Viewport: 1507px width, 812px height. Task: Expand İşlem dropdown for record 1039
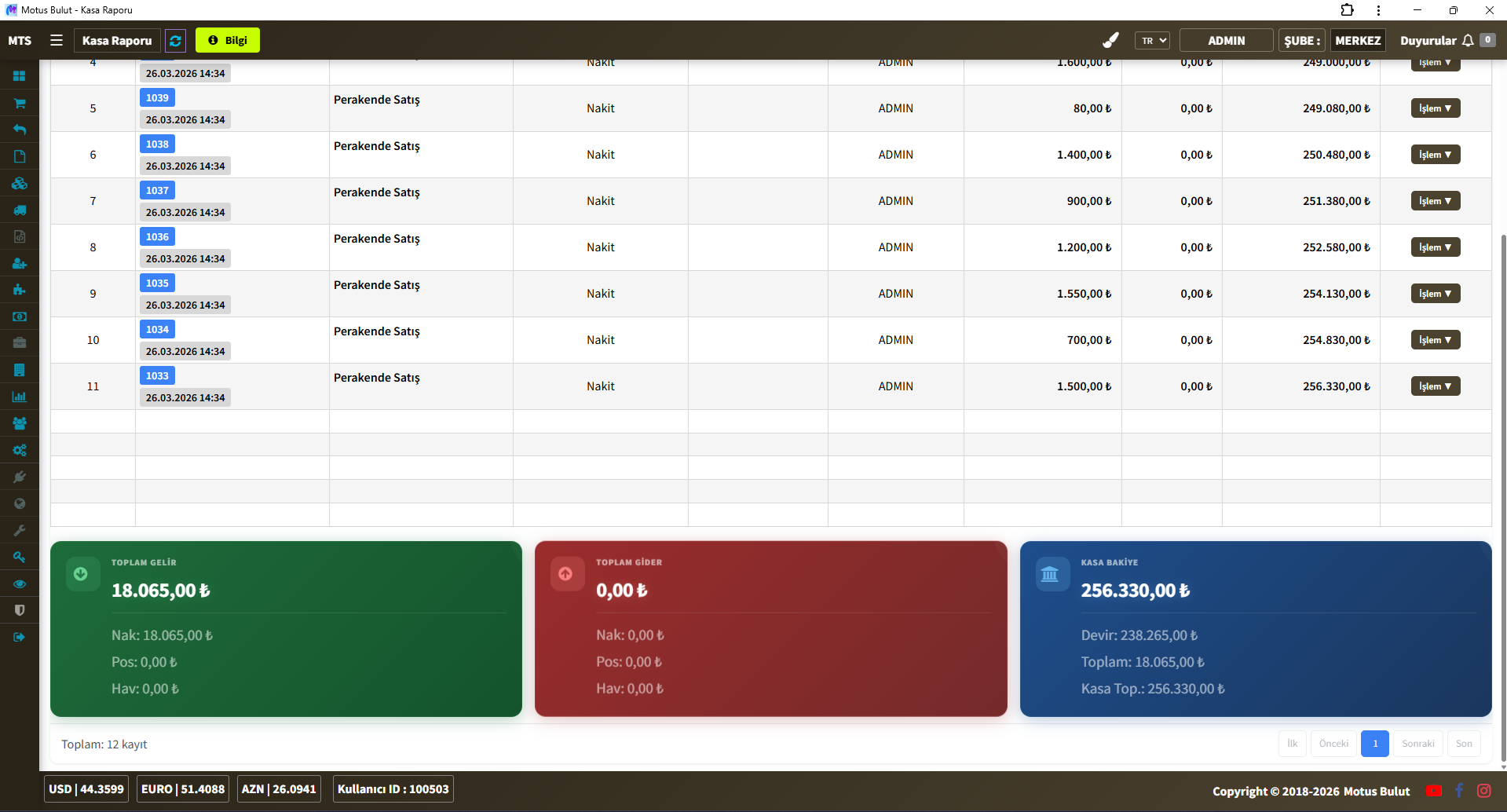(1435, 108)
